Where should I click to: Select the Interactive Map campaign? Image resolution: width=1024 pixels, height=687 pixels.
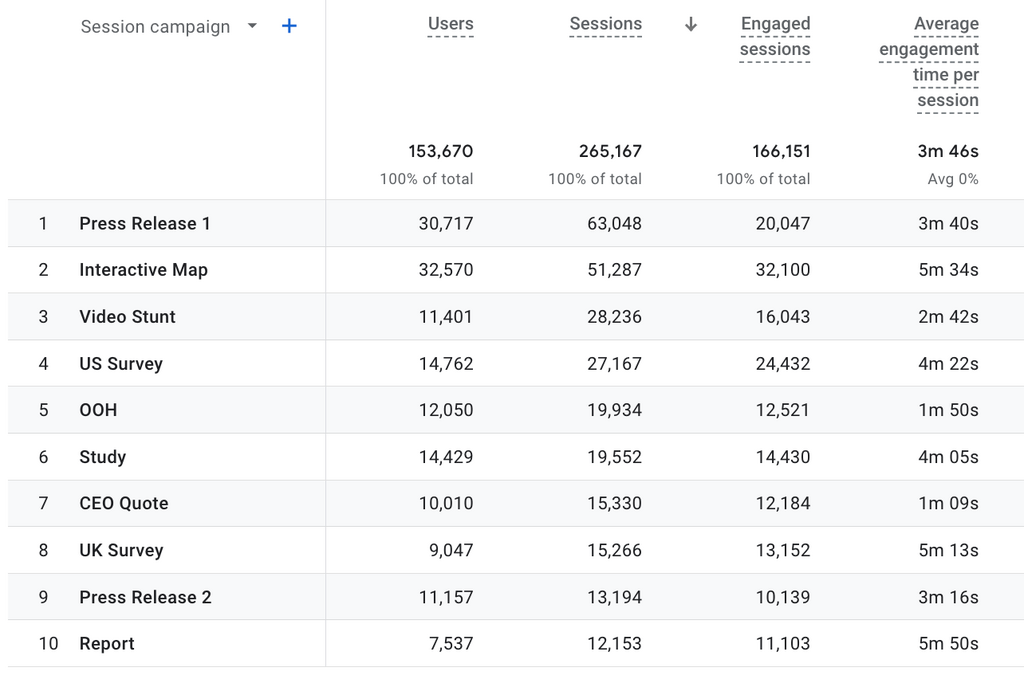point(144,270)
